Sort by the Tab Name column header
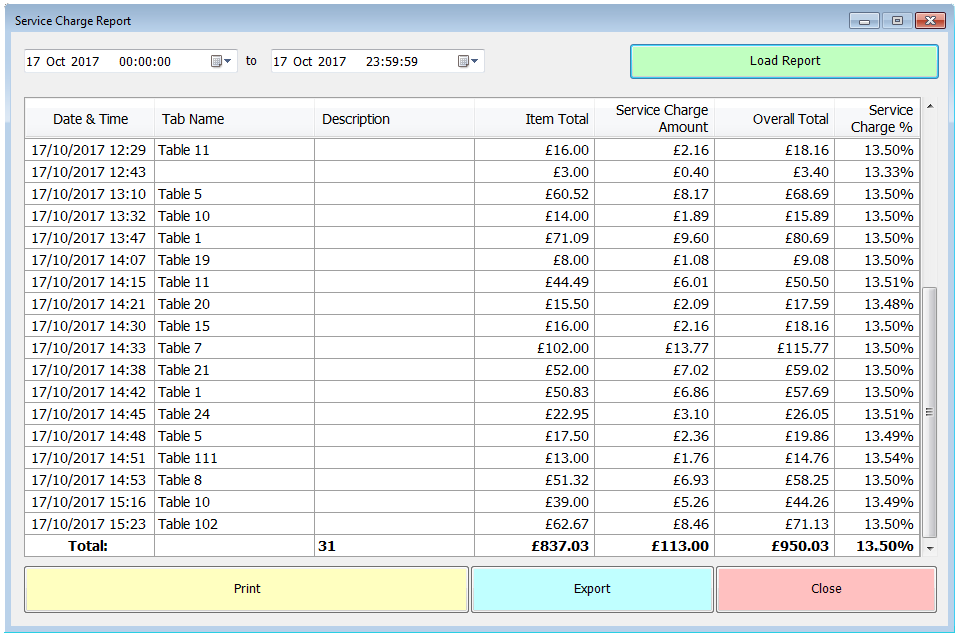 [x=234, y=119]
